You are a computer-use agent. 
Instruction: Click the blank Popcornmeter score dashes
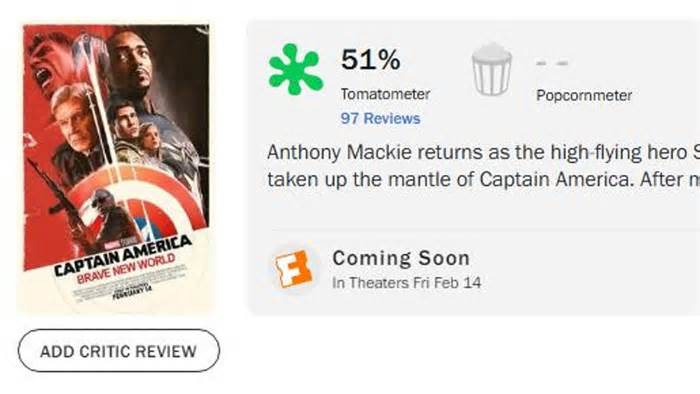coord(552,63)
